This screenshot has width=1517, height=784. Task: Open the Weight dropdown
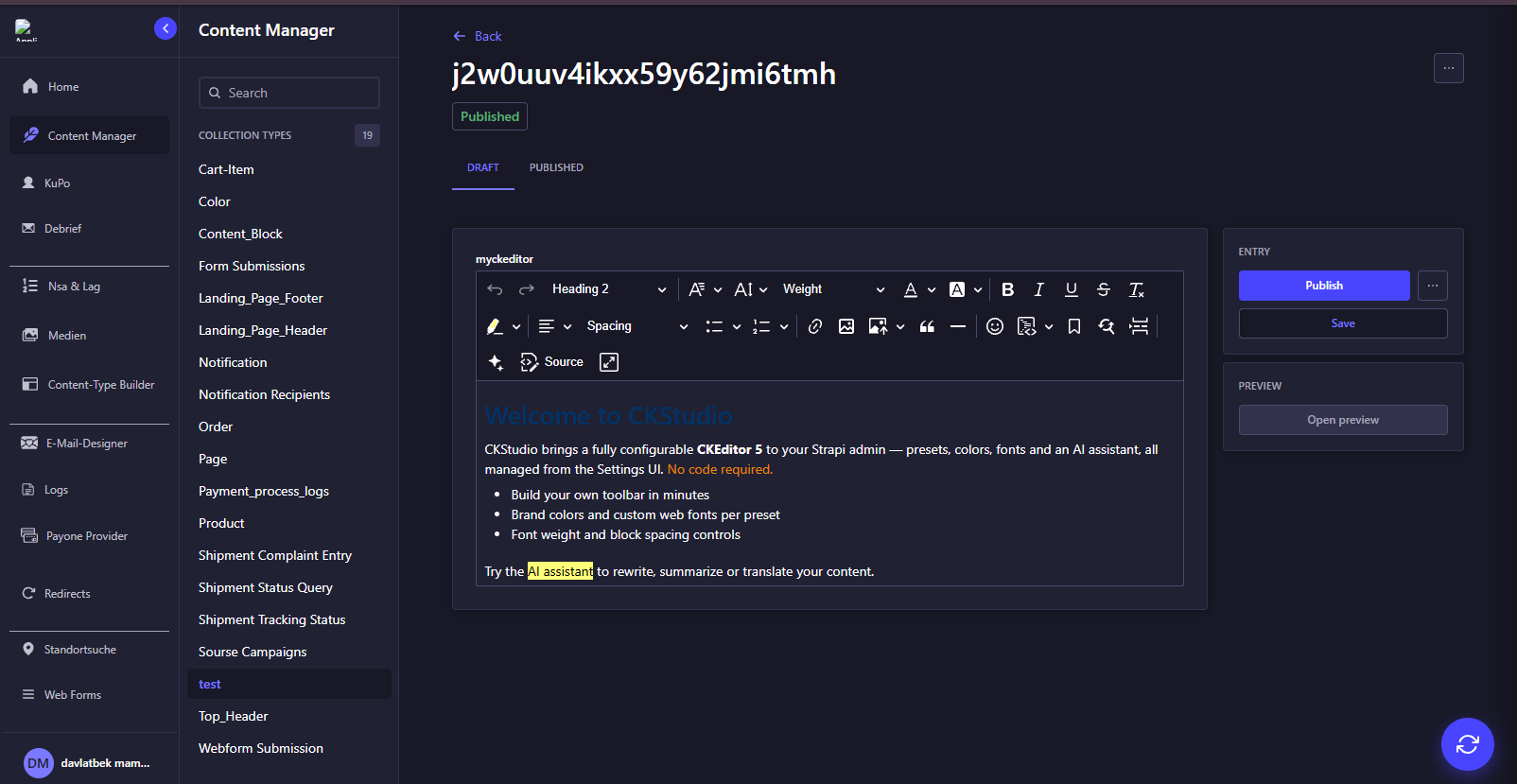(x=833, y=289)
